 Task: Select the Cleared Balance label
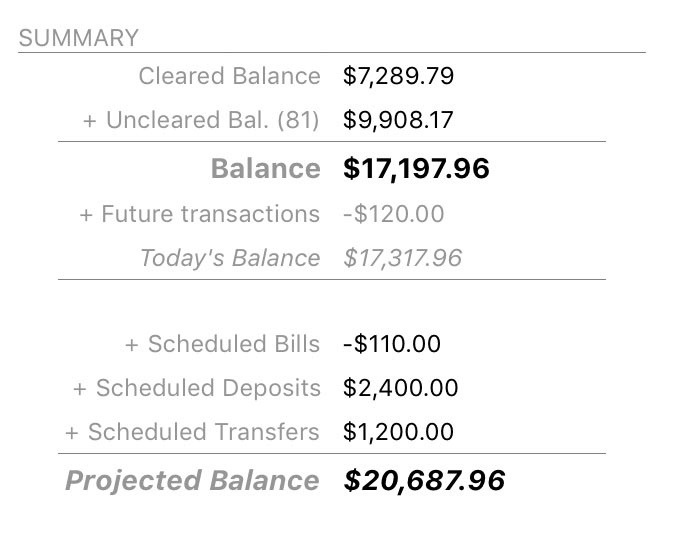229,76
